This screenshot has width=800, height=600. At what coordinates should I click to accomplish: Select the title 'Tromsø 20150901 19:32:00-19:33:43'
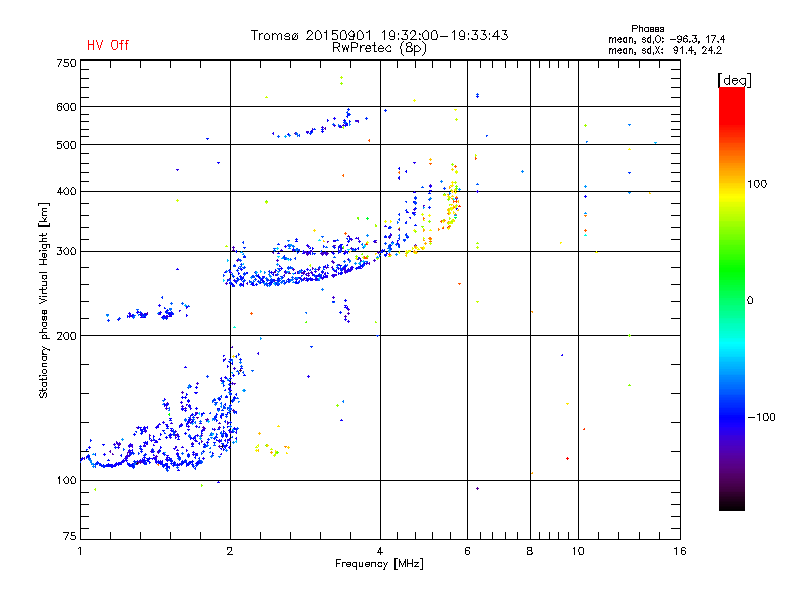379,35
